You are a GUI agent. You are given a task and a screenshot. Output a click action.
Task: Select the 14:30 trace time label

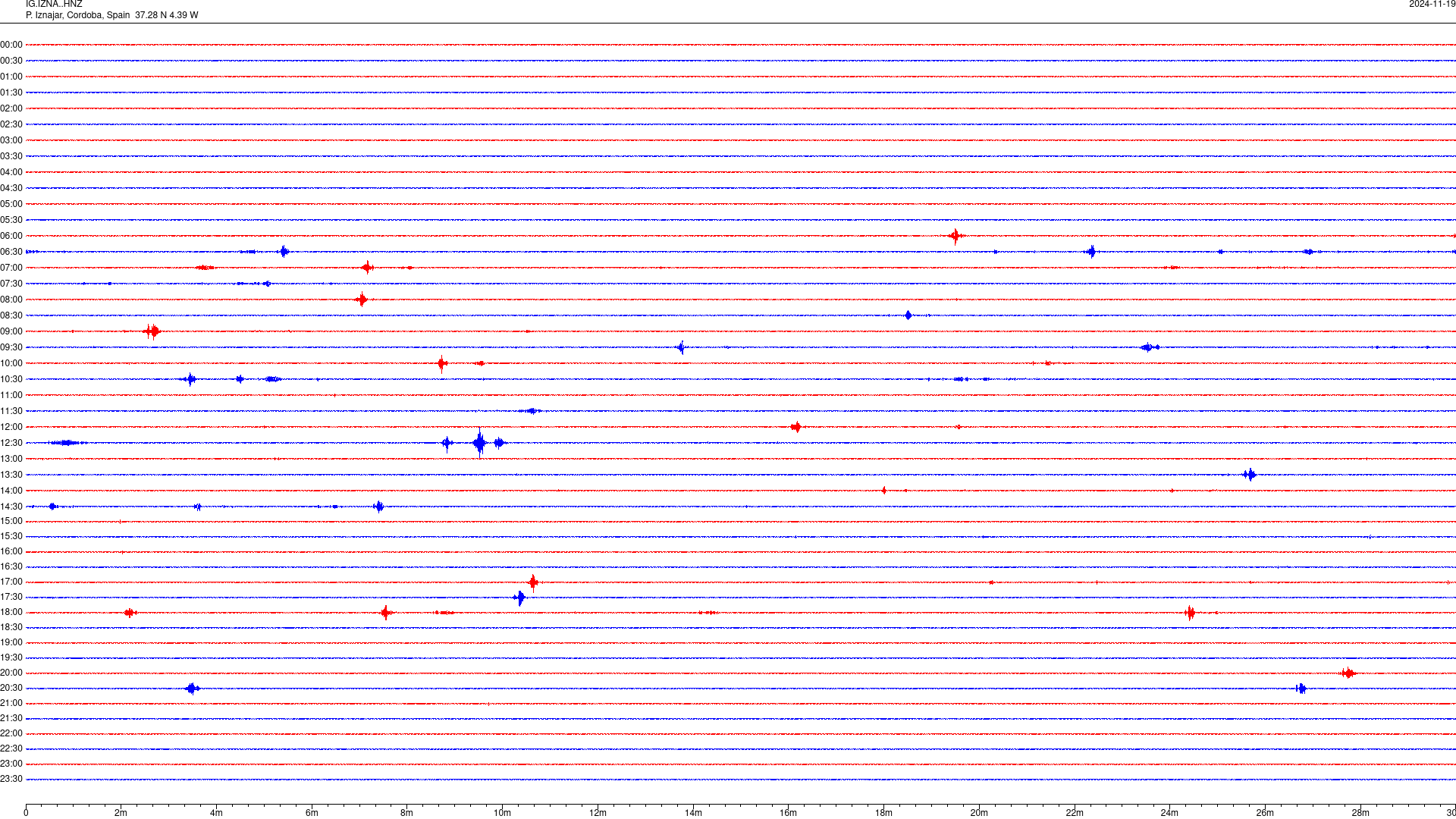11,507
